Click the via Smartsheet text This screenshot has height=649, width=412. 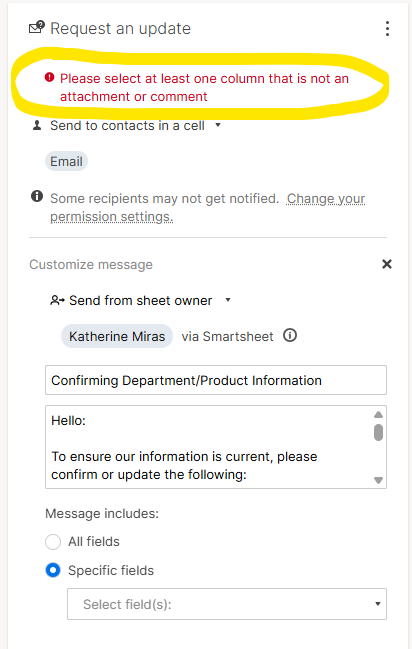point(227,336)
